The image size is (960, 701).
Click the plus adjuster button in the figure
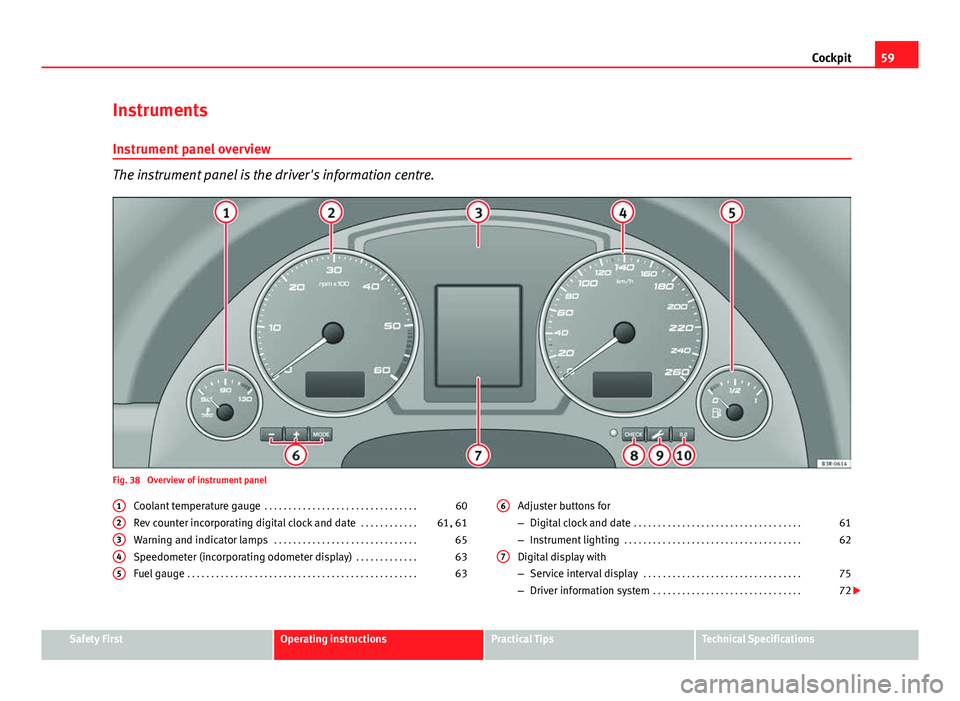[x=296, y=434]
